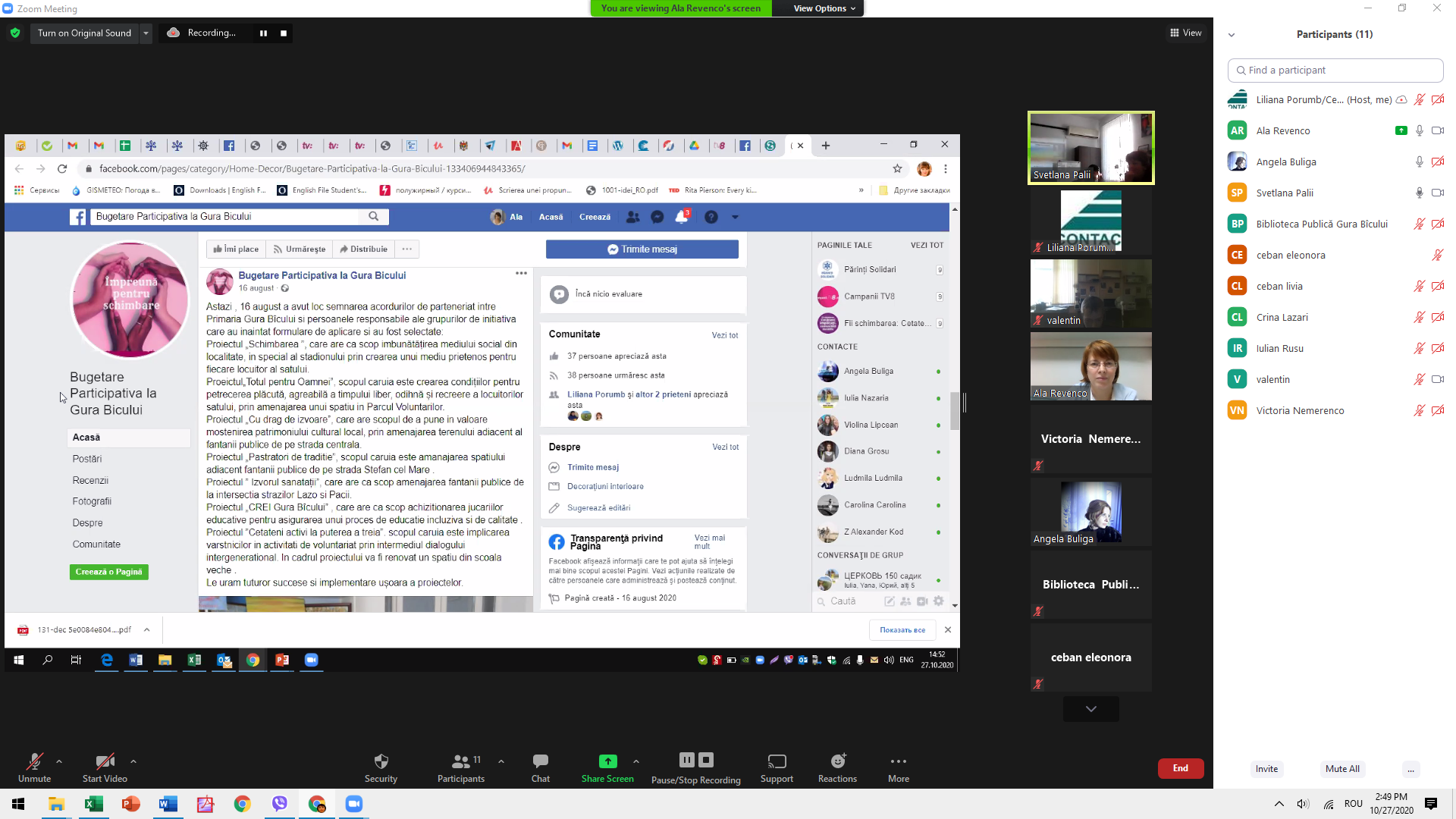The width and height of the screenshot is (1456, 819).
Task: Click the Find a participant search field
Action: coord(1335,71)
